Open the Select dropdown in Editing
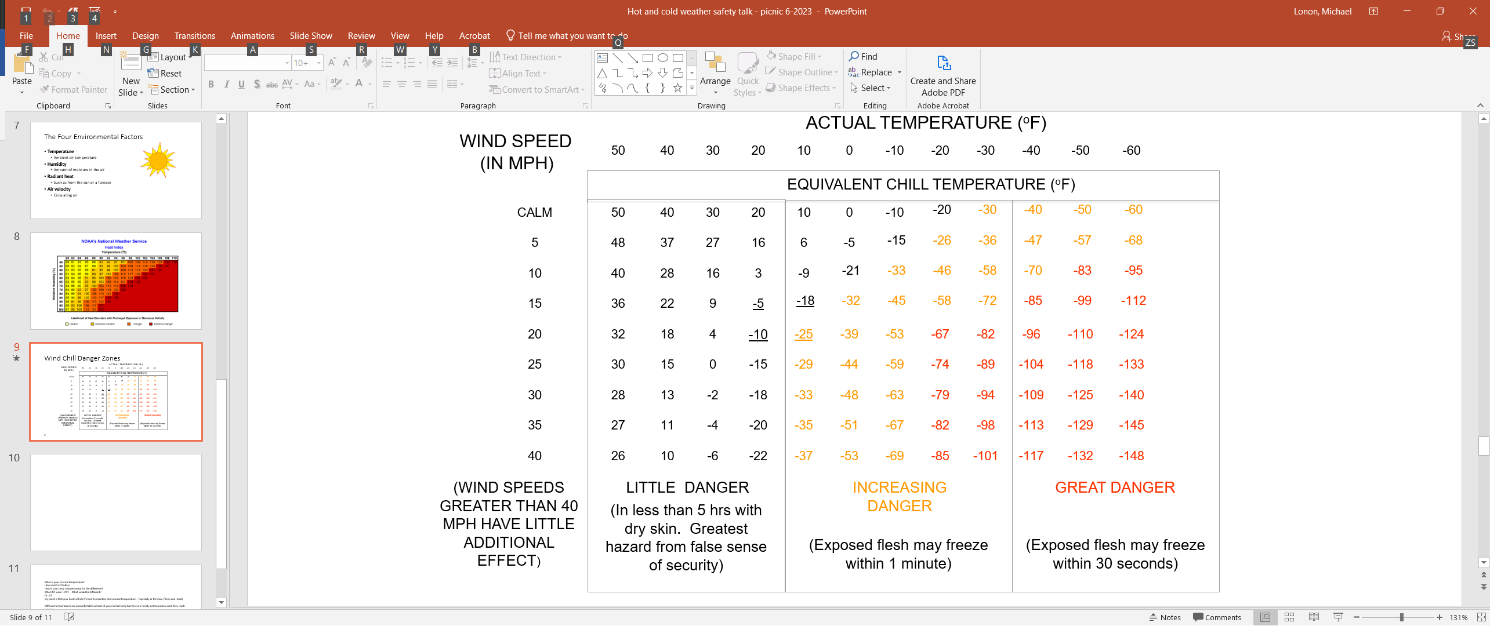Image resolution: width=1490 pixels, height=626 pixels. pyautogui.click(x=869, y=88)
